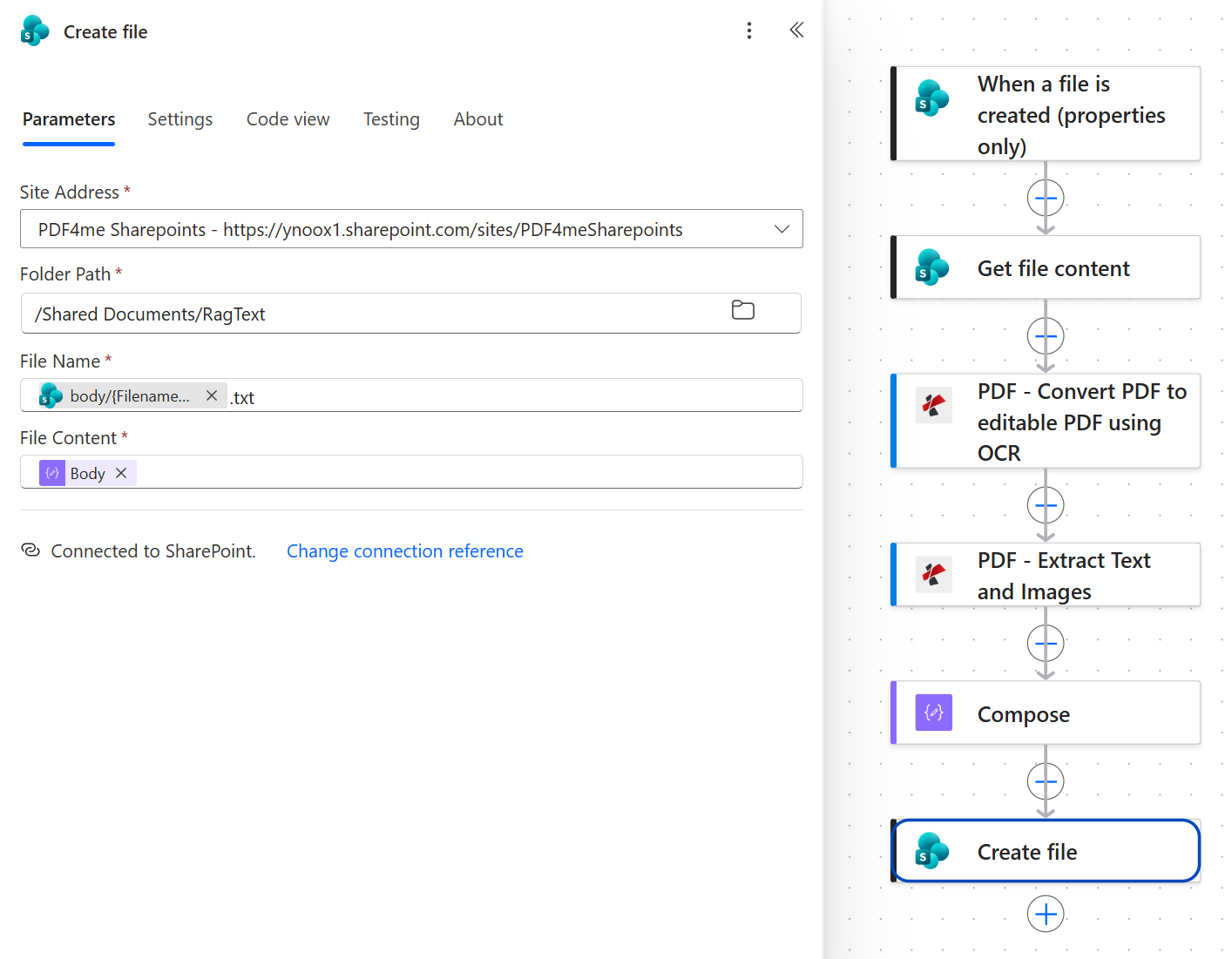
Task: Click SharePoint icon on trigger card
Action: point(932,98)
